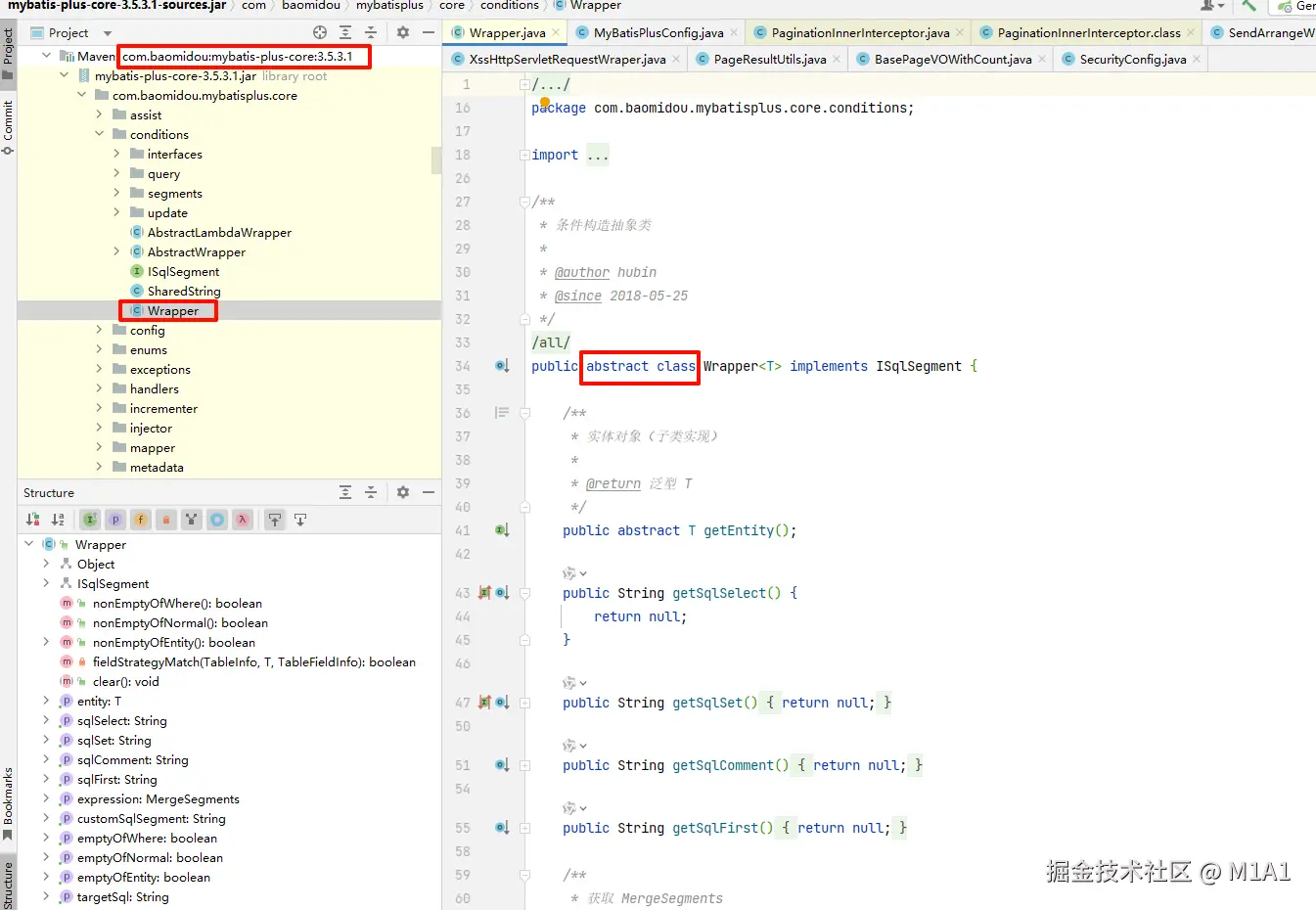Hide the Structure tool window
Viewport: 1316px width, 910px height.
(429, 492)
